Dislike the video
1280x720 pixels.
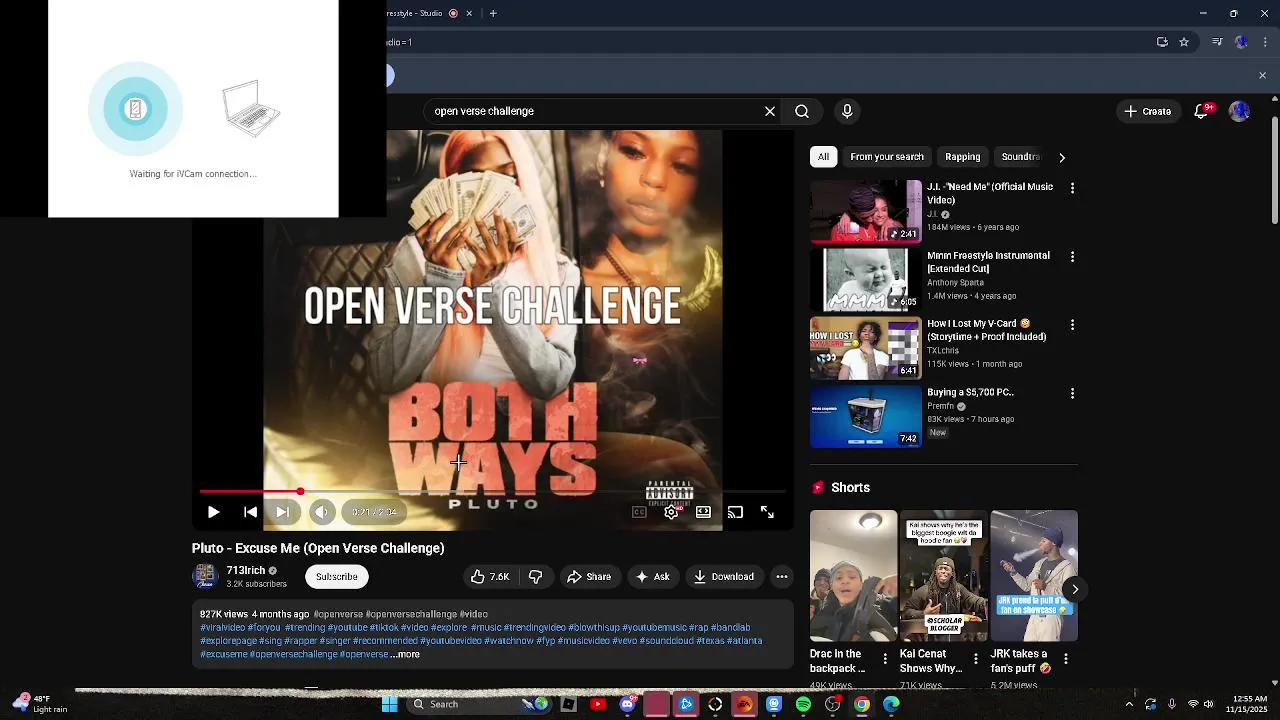(x=536, y=576)
